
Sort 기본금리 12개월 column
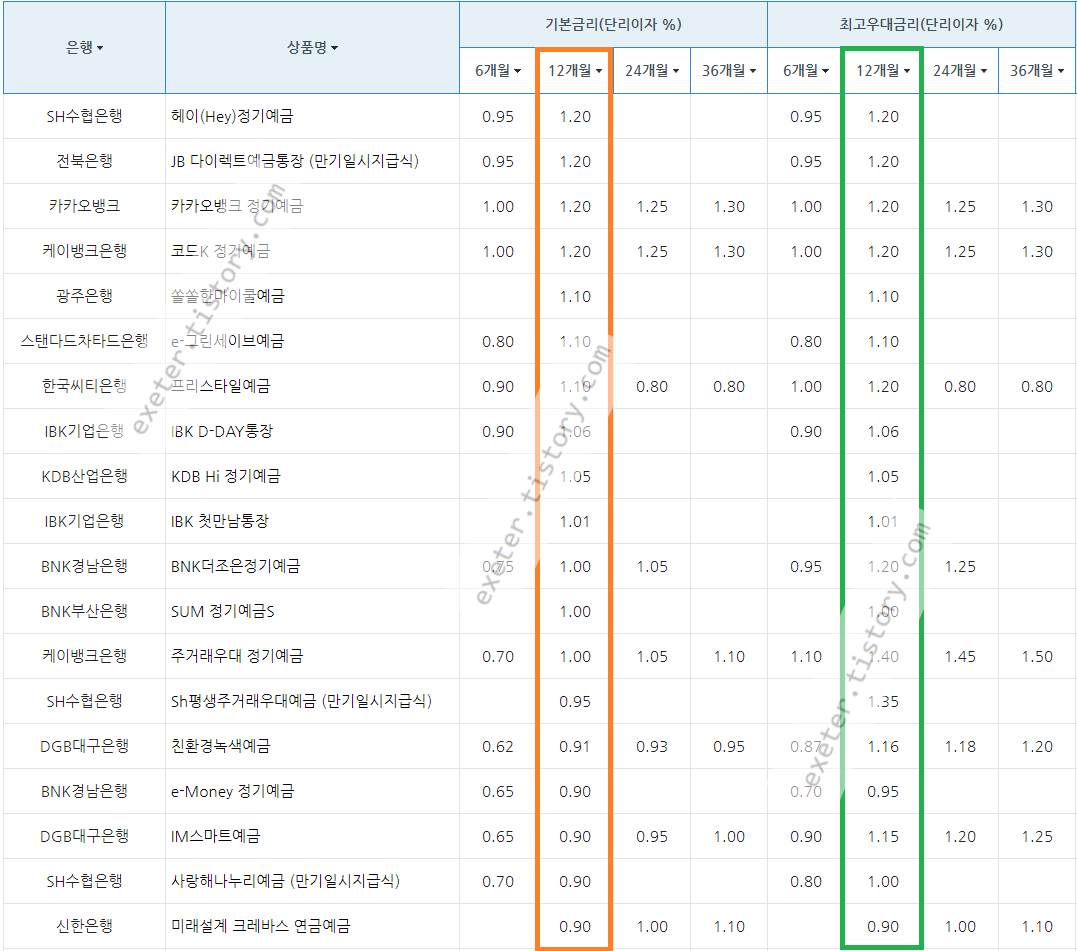tap(575, 70)
